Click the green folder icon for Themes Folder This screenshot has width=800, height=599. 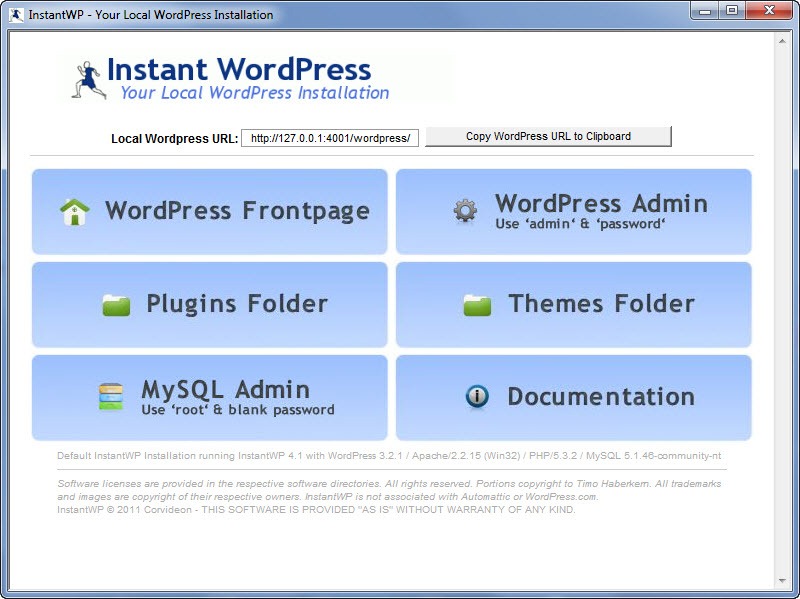(477, 305)
